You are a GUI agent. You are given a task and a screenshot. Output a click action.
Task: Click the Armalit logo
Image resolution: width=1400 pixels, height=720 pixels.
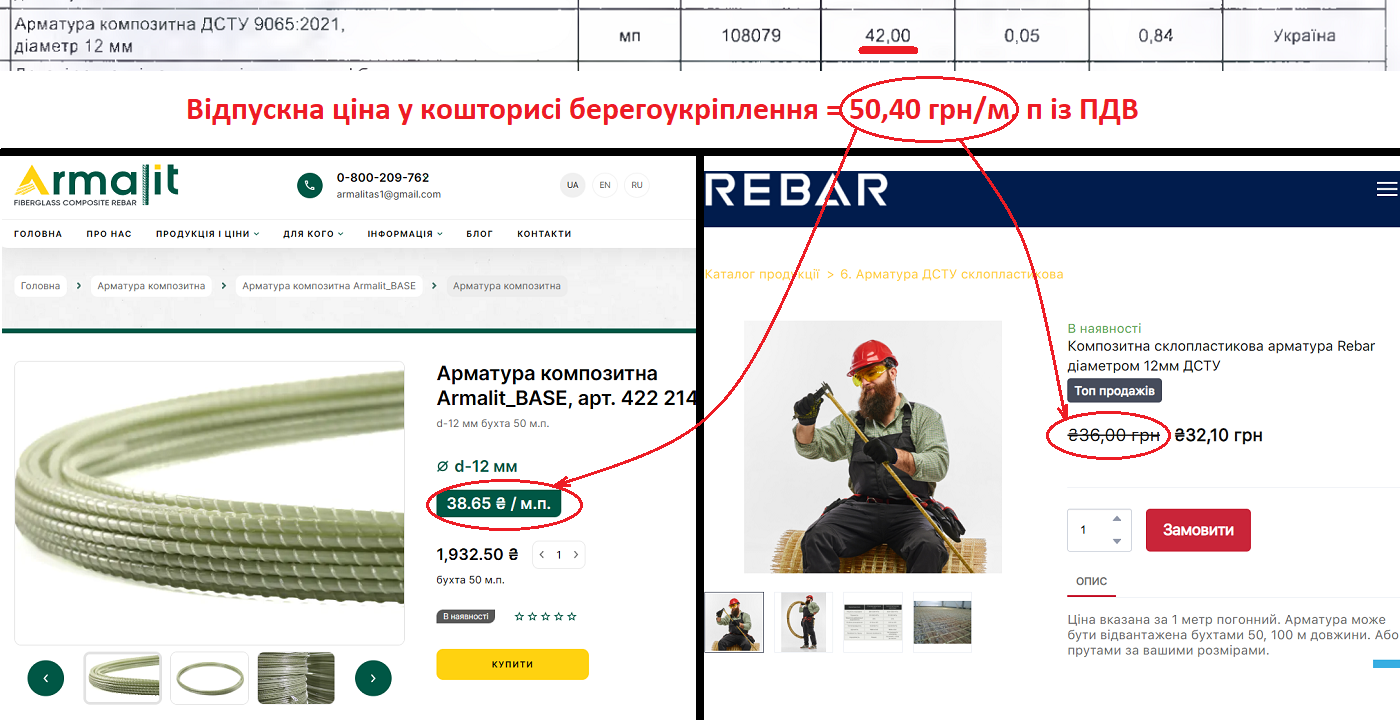point(96,185)
